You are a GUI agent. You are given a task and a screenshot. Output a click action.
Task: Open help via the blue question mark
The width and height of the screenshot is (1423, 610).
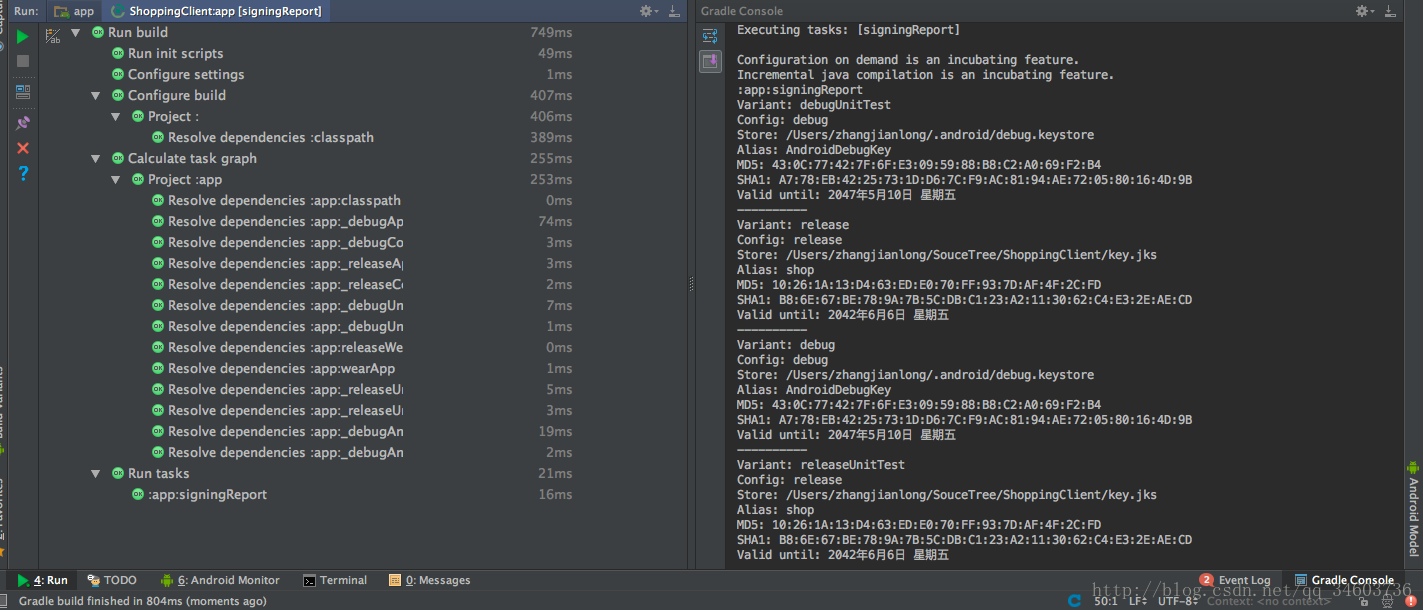[x=23, y=173]
